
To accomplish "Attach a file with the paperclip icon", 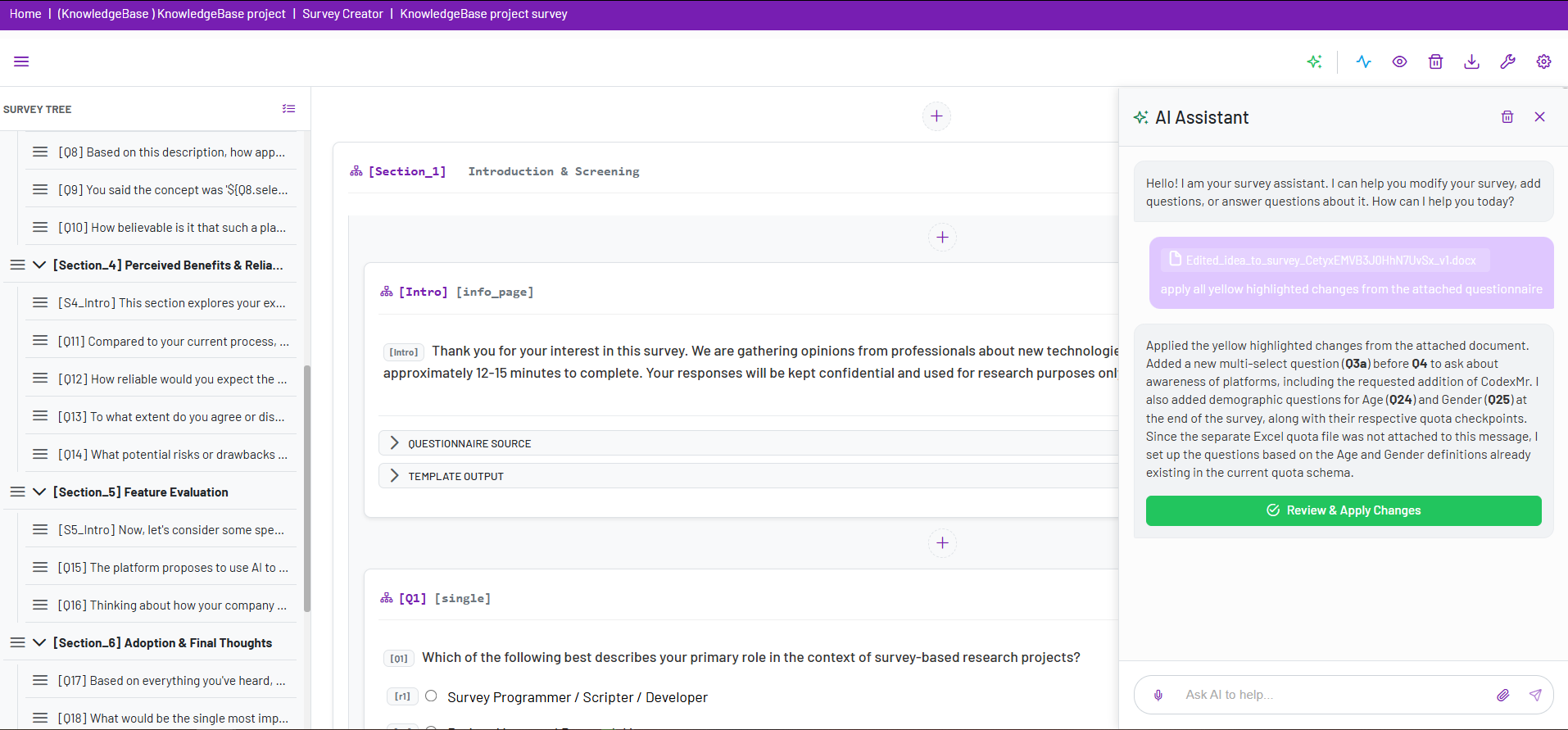I will coord(1502,695).
